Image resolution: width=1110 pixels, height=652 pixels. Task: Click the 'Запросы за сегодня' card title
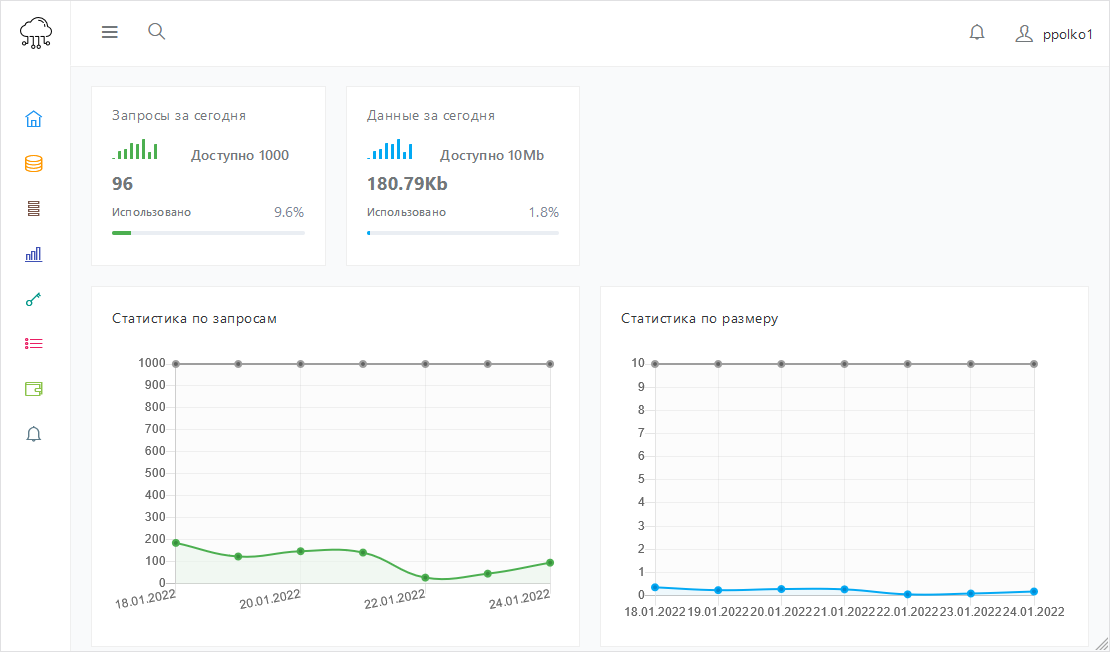click(179, 115)
